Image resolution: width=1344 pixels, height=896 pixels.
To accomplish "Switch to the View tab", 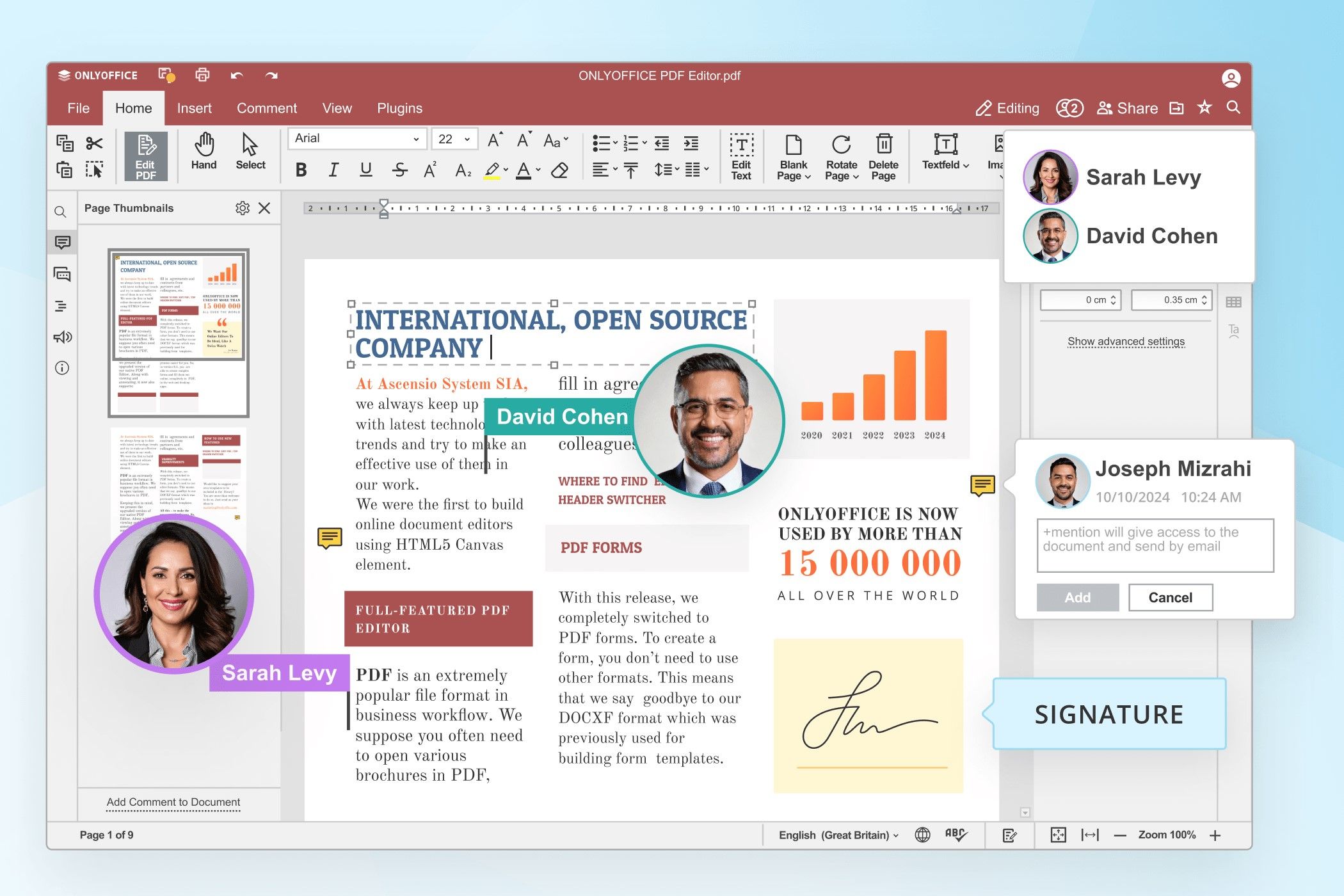I will (337, 108).
